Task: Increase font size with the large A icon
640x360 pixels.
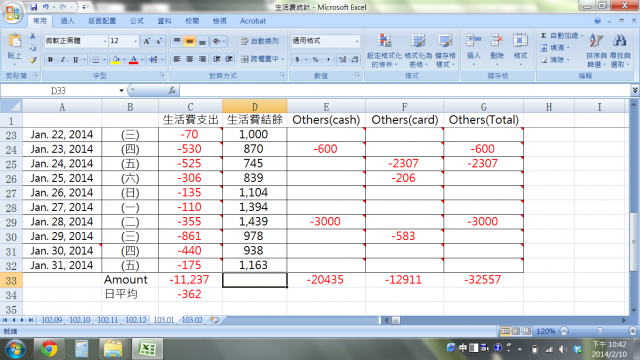Action: pos(147,41)
